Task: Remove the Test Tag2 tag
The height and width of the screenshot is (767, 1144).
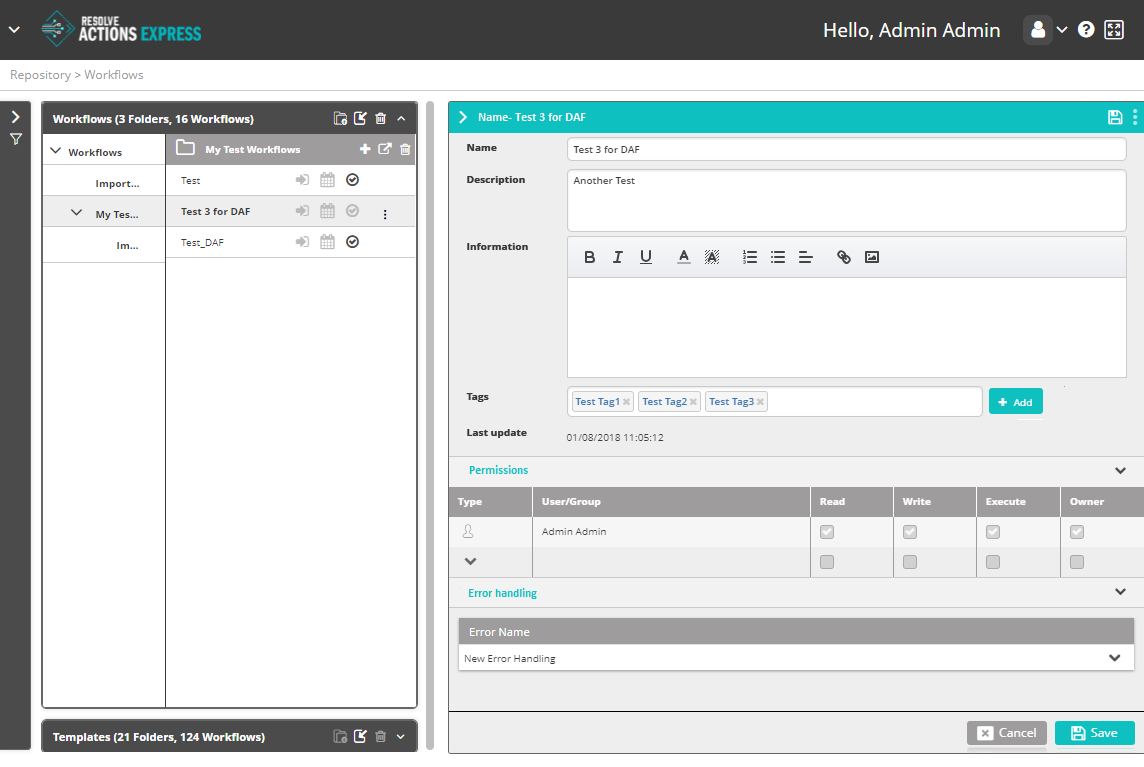Action: (693, 402)
